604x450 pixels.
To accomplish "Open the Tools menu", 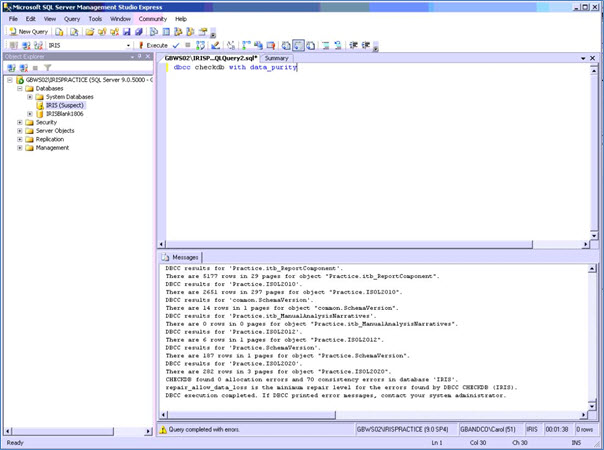I will (95, 19).
